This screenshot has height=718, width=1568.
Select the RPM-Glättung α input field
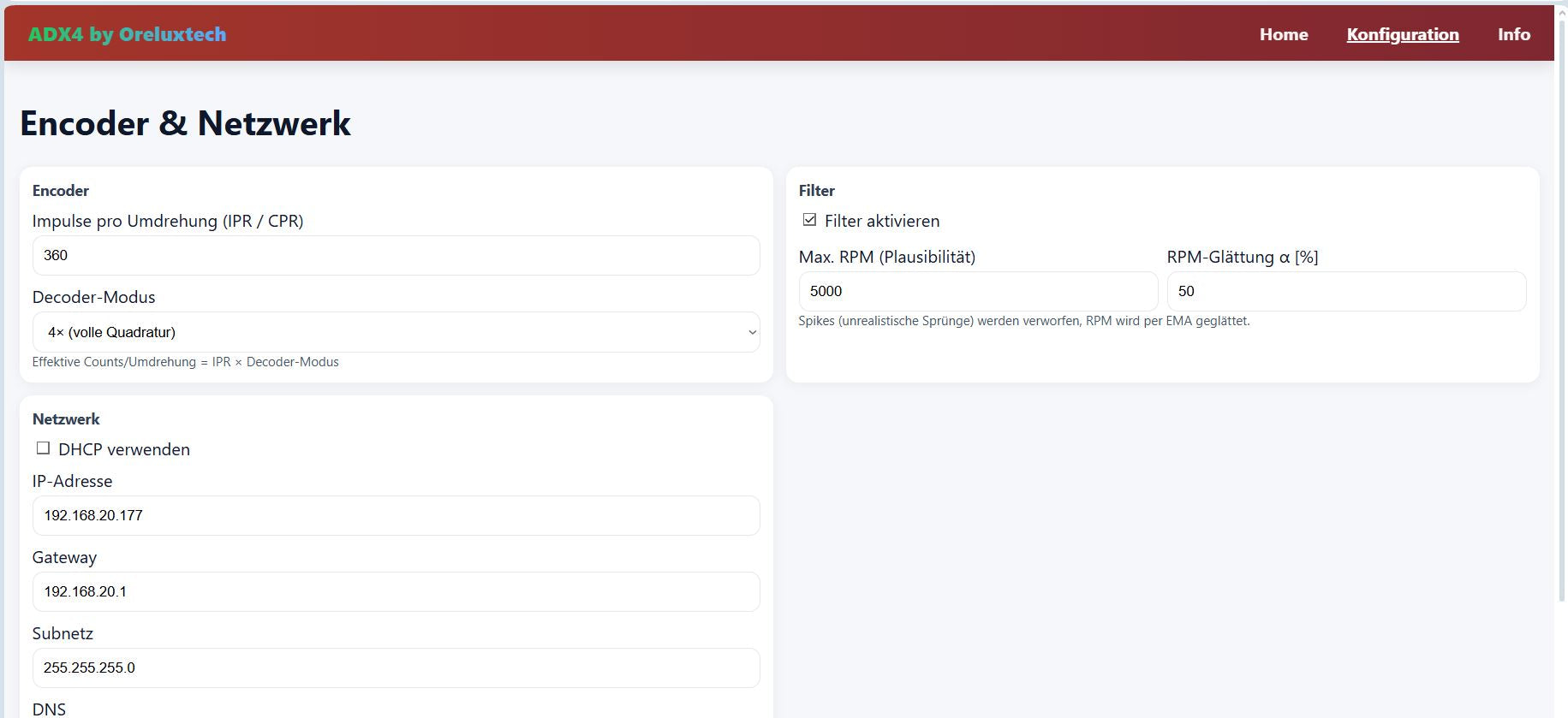1345,291
